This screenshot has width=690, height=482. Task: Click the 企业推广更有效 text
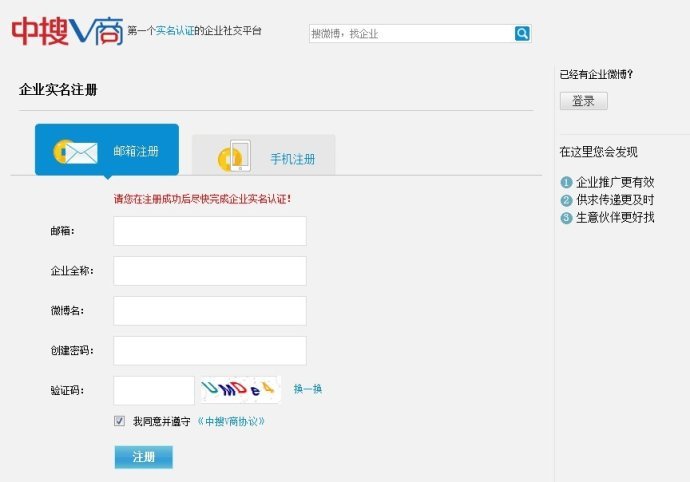point(615,182)
